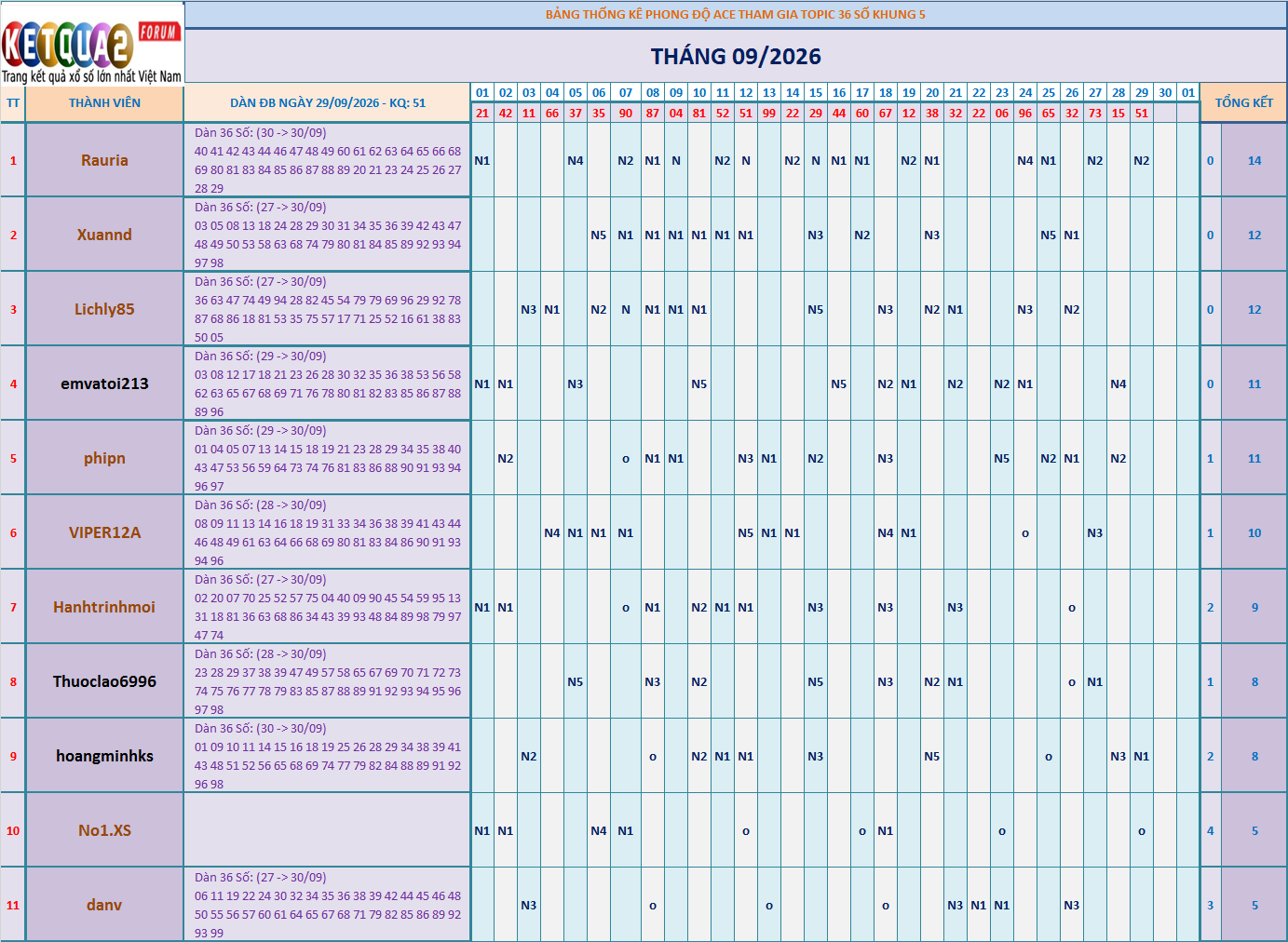Click Xuannd's total '12' in TỔNG KẾT
Viewport: 1288px width, 942px height.
[x=1254, y=235]
